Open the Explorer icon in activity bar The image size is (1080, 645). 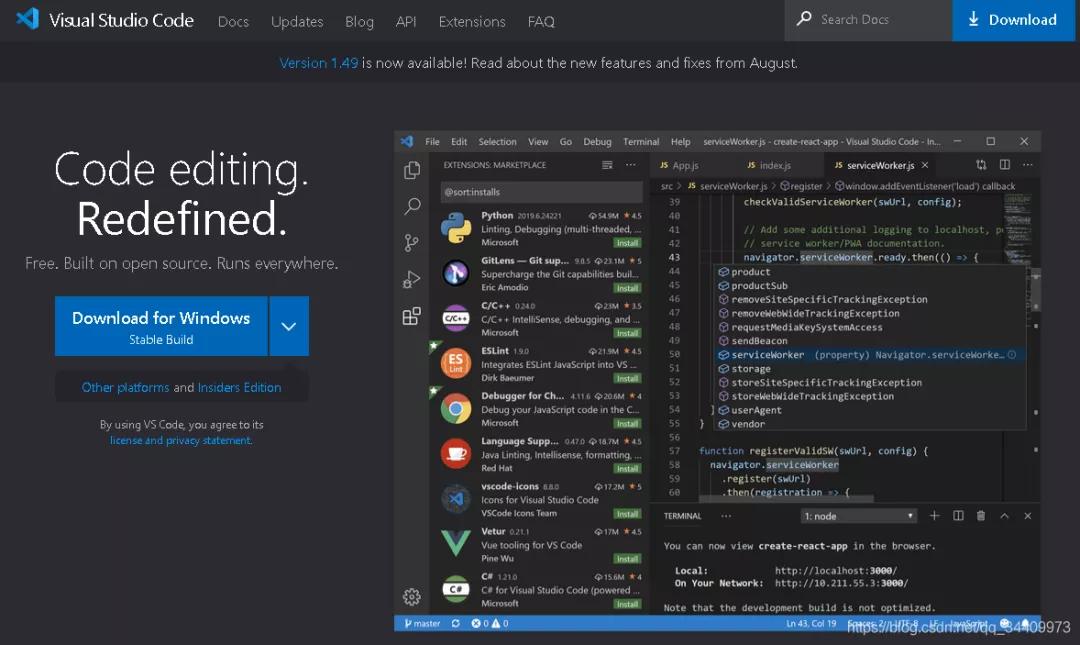[x=412, y=170]
